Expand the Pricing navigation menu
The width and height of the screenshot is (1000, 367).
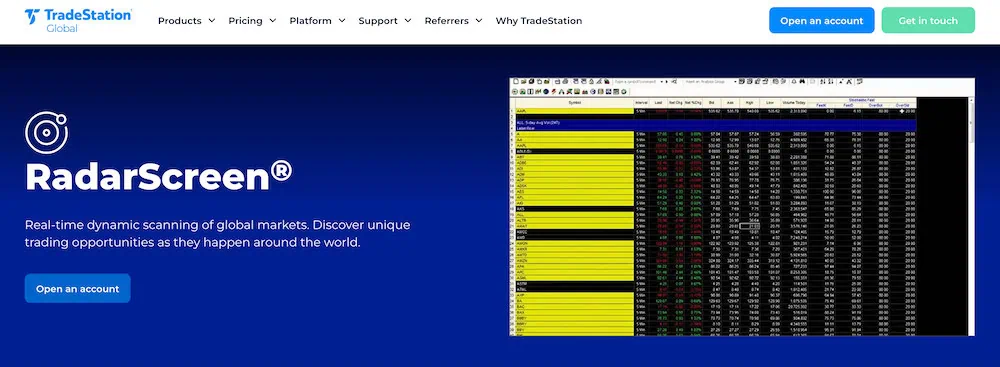tap(252, 20)
